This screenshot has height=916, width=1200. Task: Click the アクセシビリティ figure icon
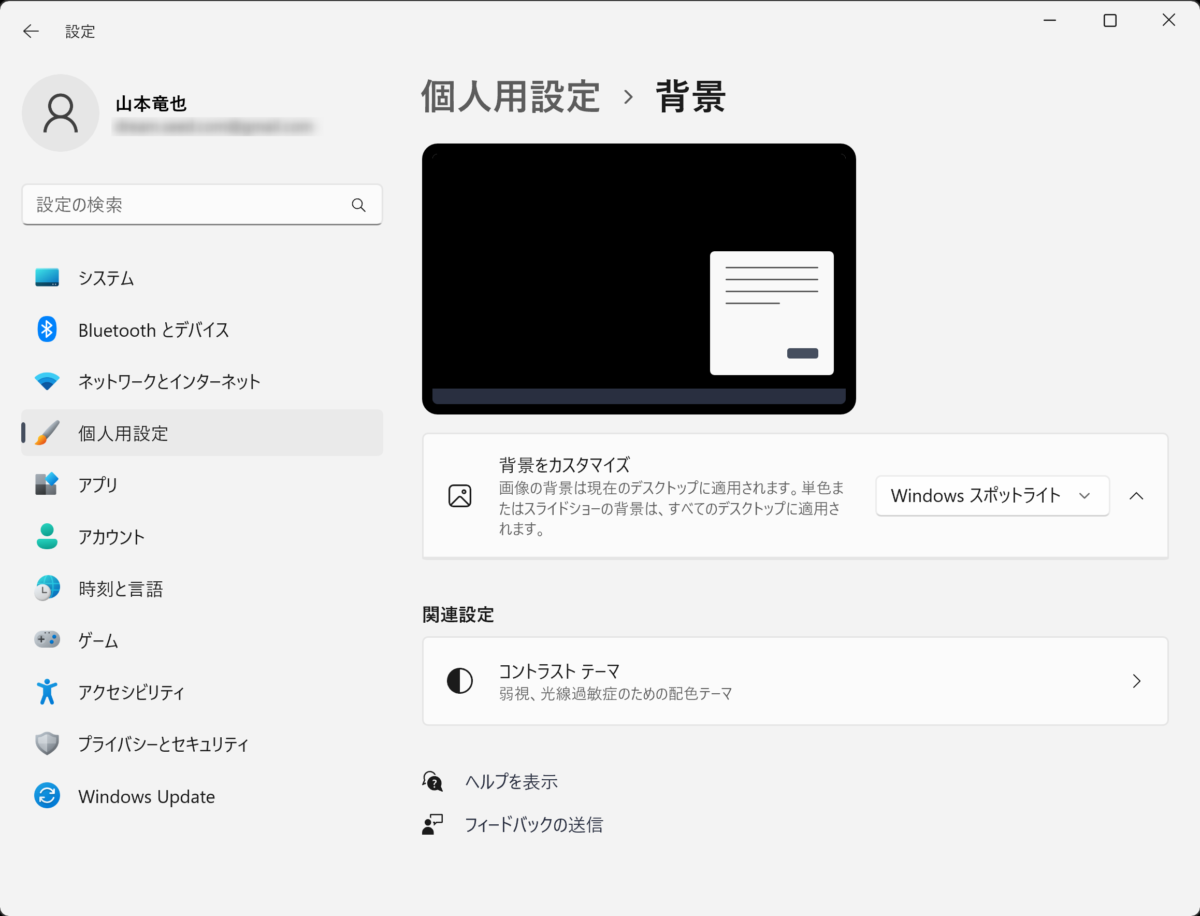(x=47, y=692)
